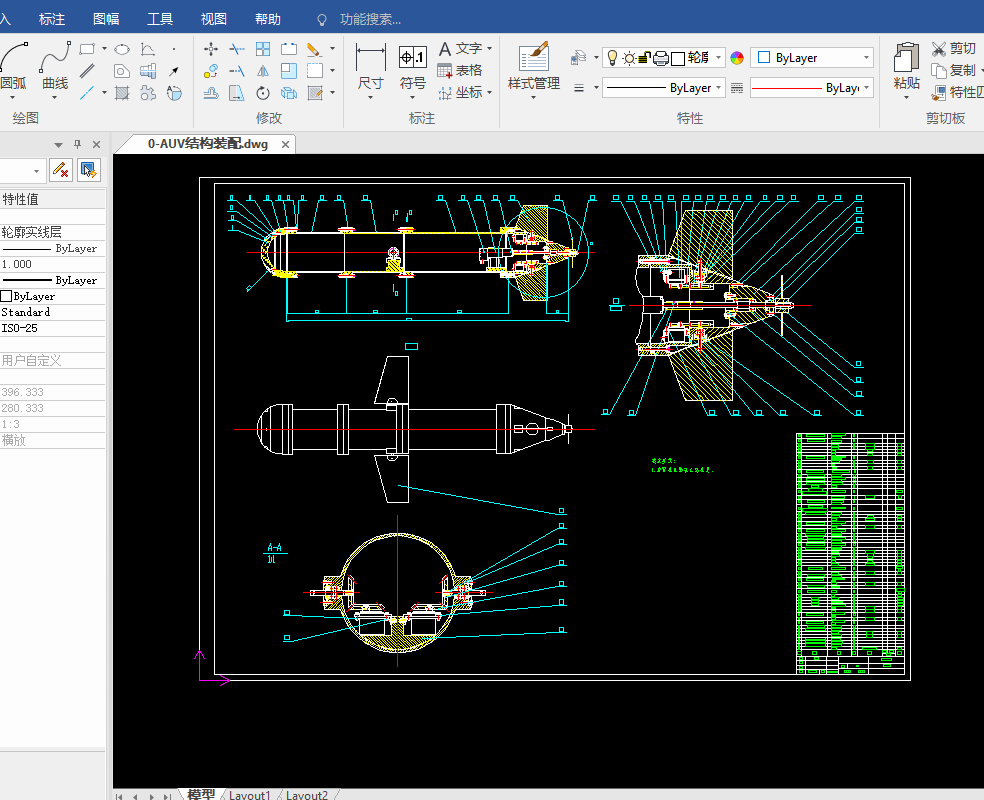Switch to the Layout1 tab

249,794
